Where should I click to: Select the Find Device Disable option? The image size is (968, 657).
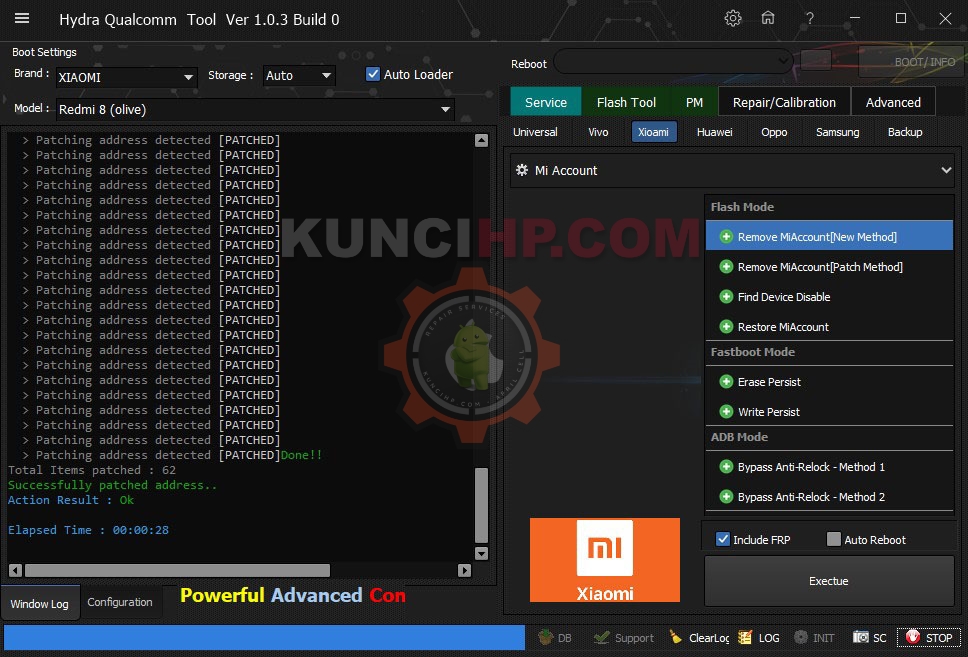click(x=829, y=297)
